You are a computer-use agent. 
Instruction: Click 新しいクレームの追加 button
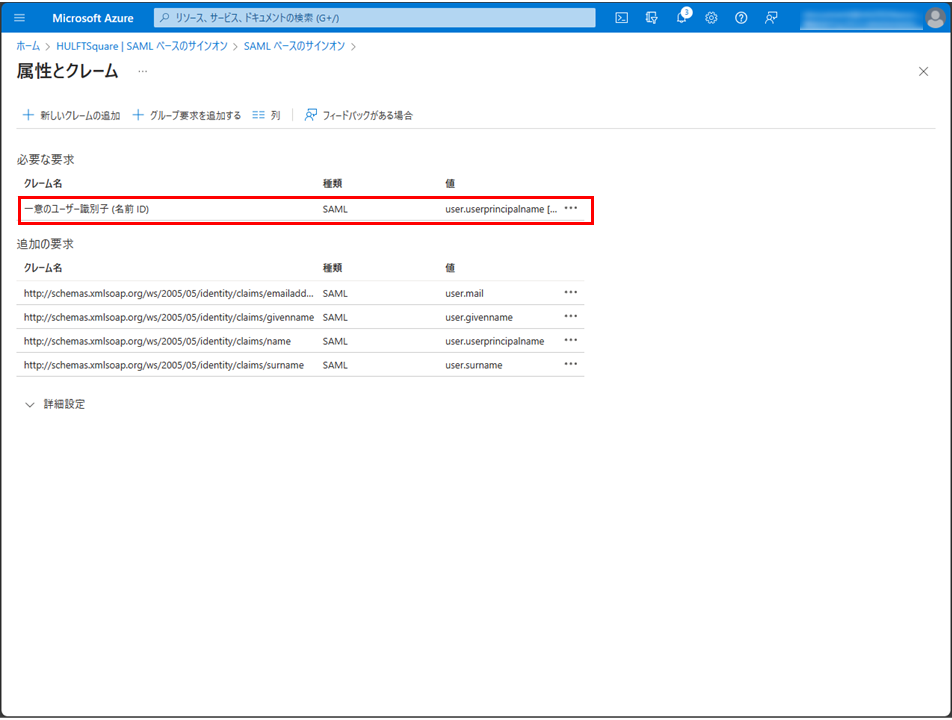coord(71,115)
